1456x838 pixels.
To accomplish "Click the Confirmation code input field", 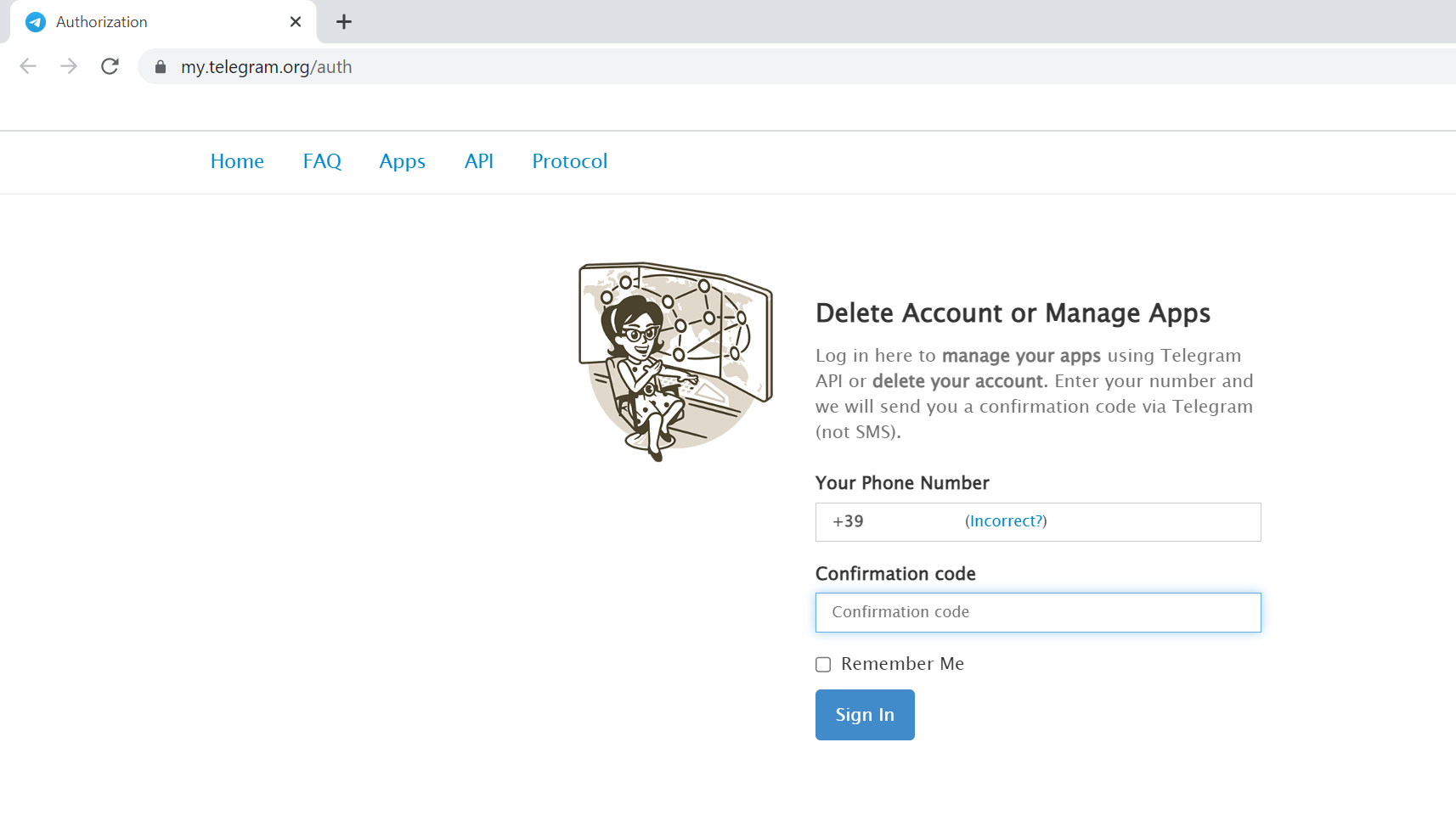I will 1037,612.
